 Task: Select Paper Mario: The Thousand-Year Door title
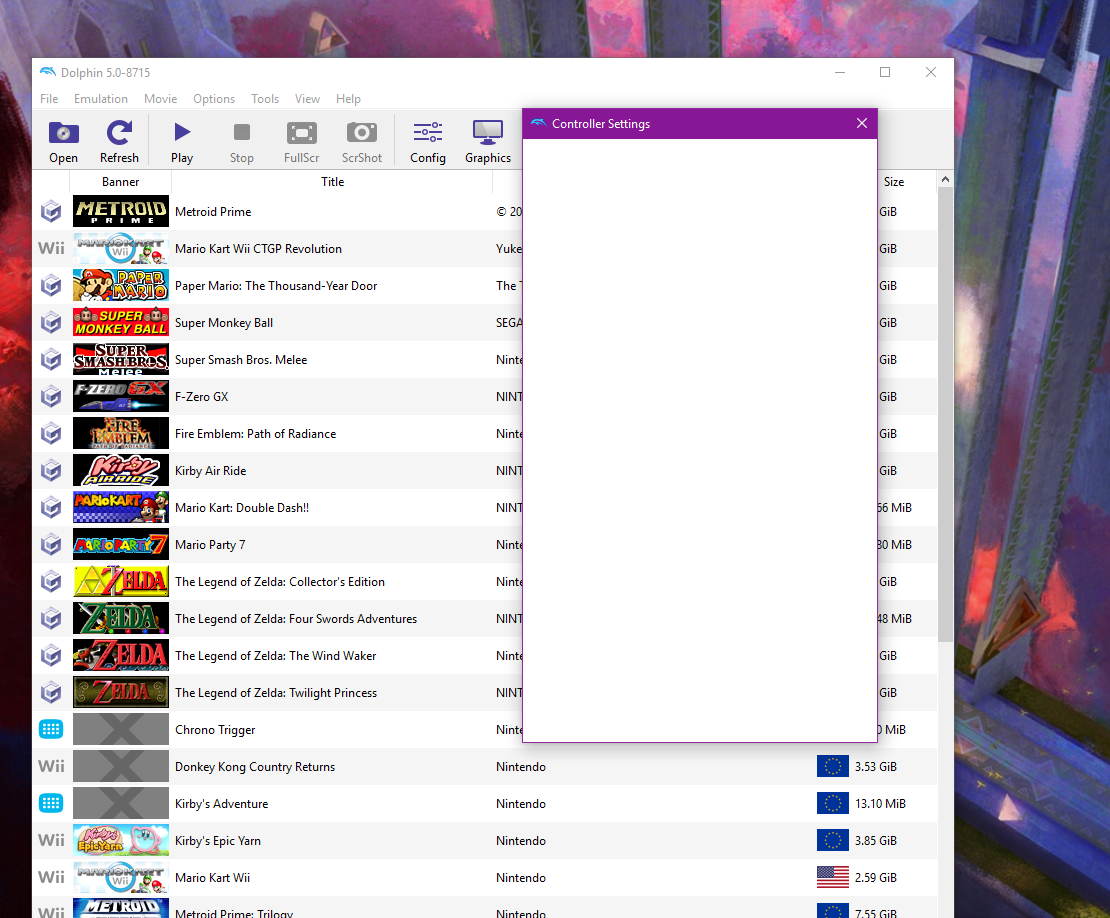coord(276,285)
